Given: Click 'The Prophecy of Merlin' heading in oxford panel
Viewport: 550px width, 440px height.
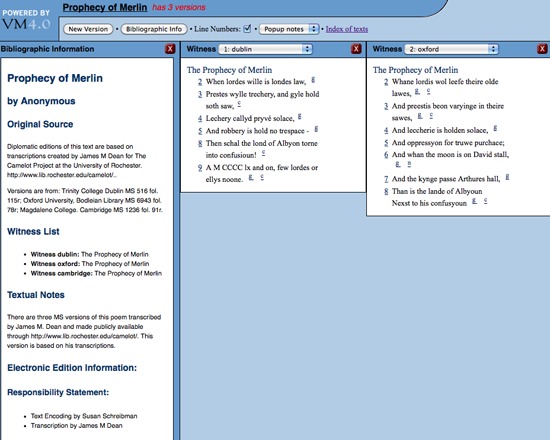Looking at the screenshot, I should pyautogui.click(x=415, y=70).
